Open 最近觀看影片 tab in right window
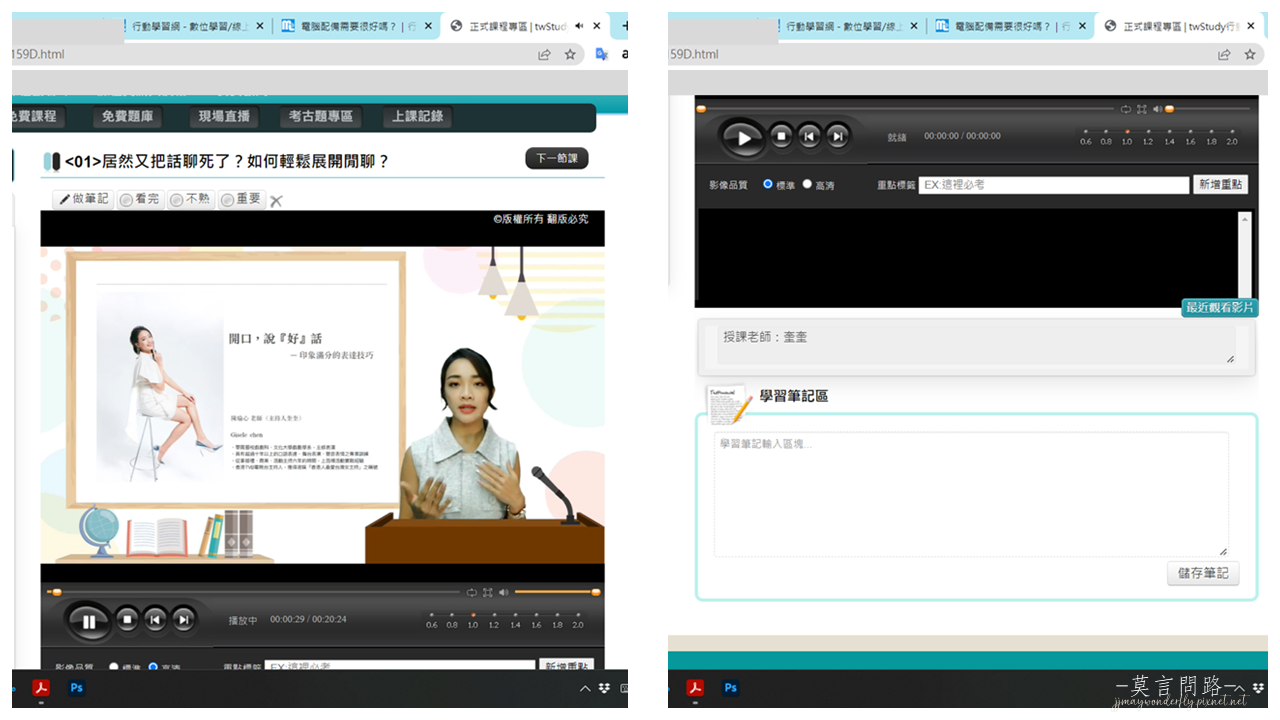Image resolution: width=1280 pixels, height=720 pixels. coord(1220,308)
